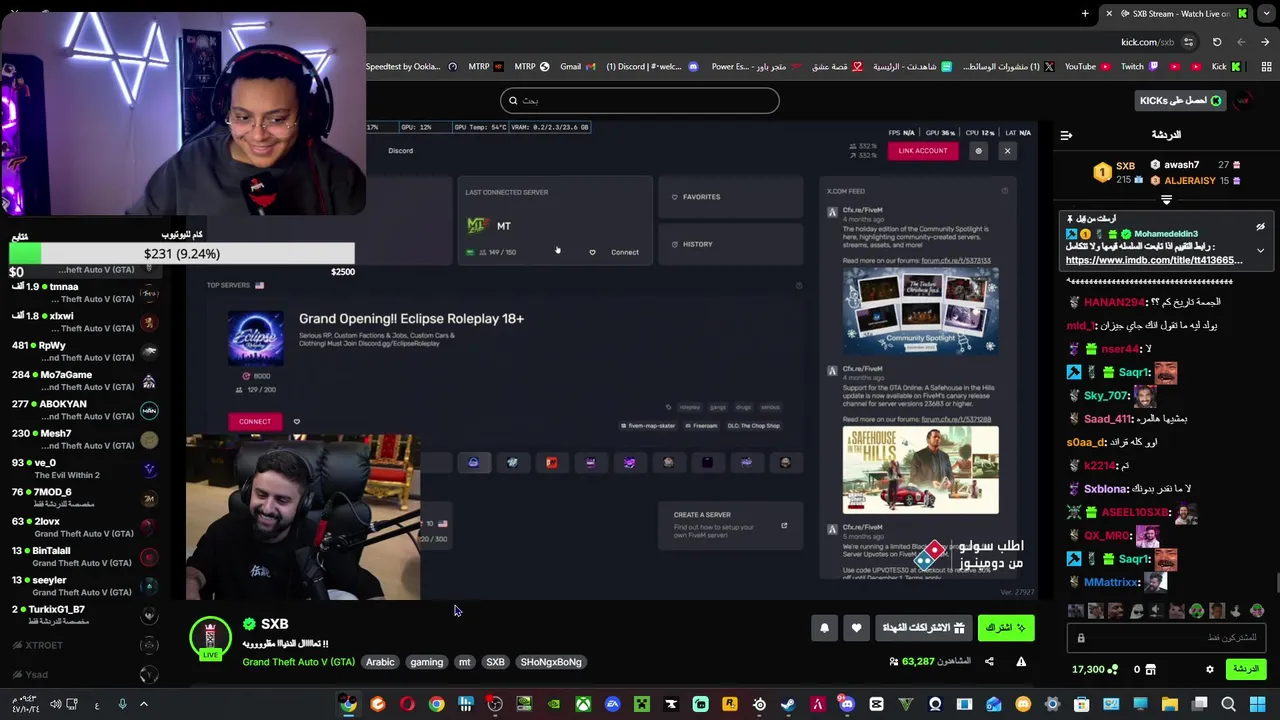
Task: Open Discord from the taskbar
Action: pos(847,704)
